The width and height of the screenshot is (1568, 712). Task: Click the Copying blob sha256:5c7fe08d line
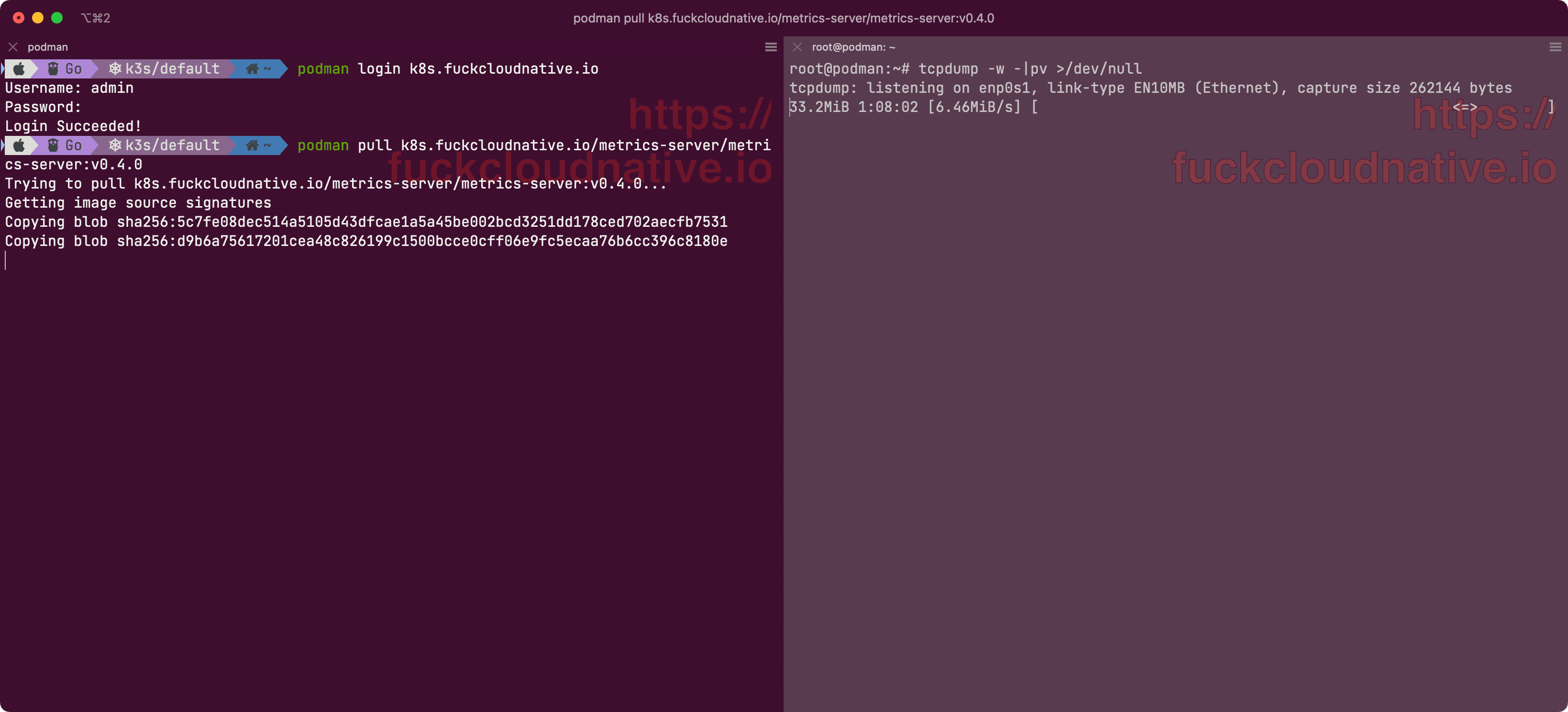366,222
